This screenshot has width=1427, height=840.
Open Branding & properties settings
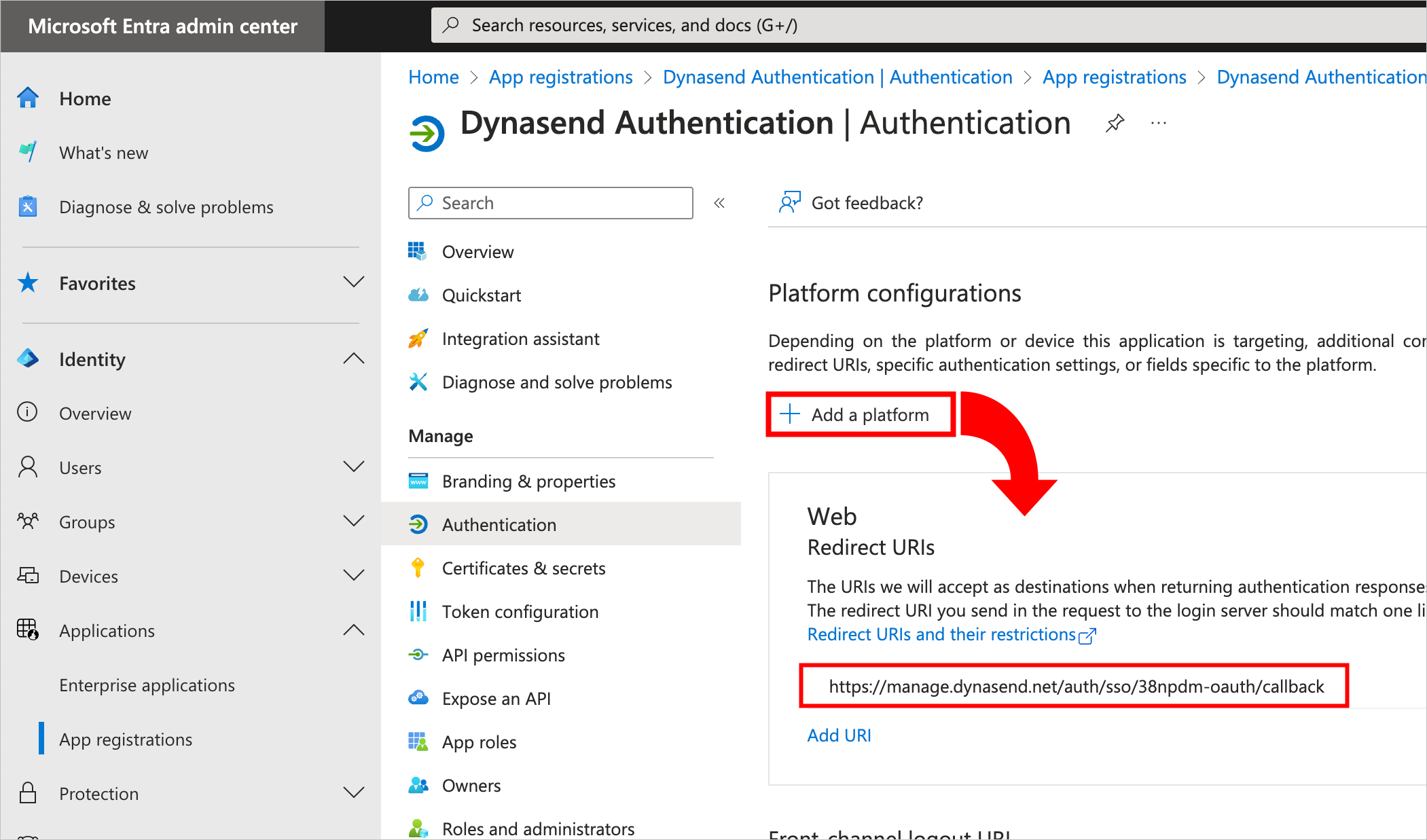pyautogui.click(x=528, y=481)
